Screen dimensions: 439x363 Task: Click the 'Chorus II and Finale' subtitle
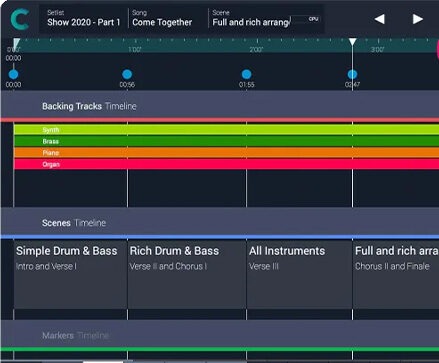pyautogui.click(x=392, y=266)
